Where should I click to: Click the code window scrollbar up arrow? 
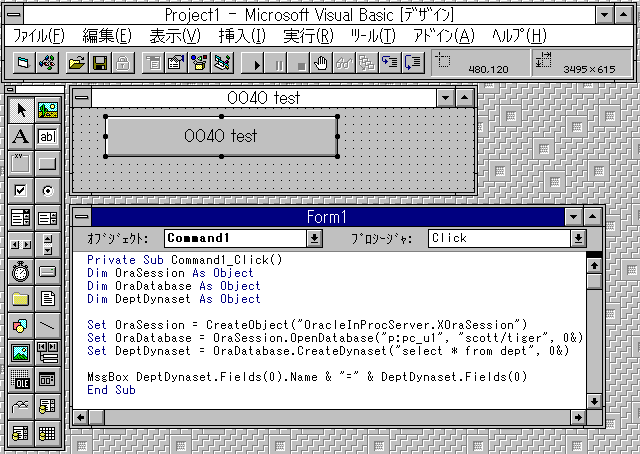coord(593,264)
